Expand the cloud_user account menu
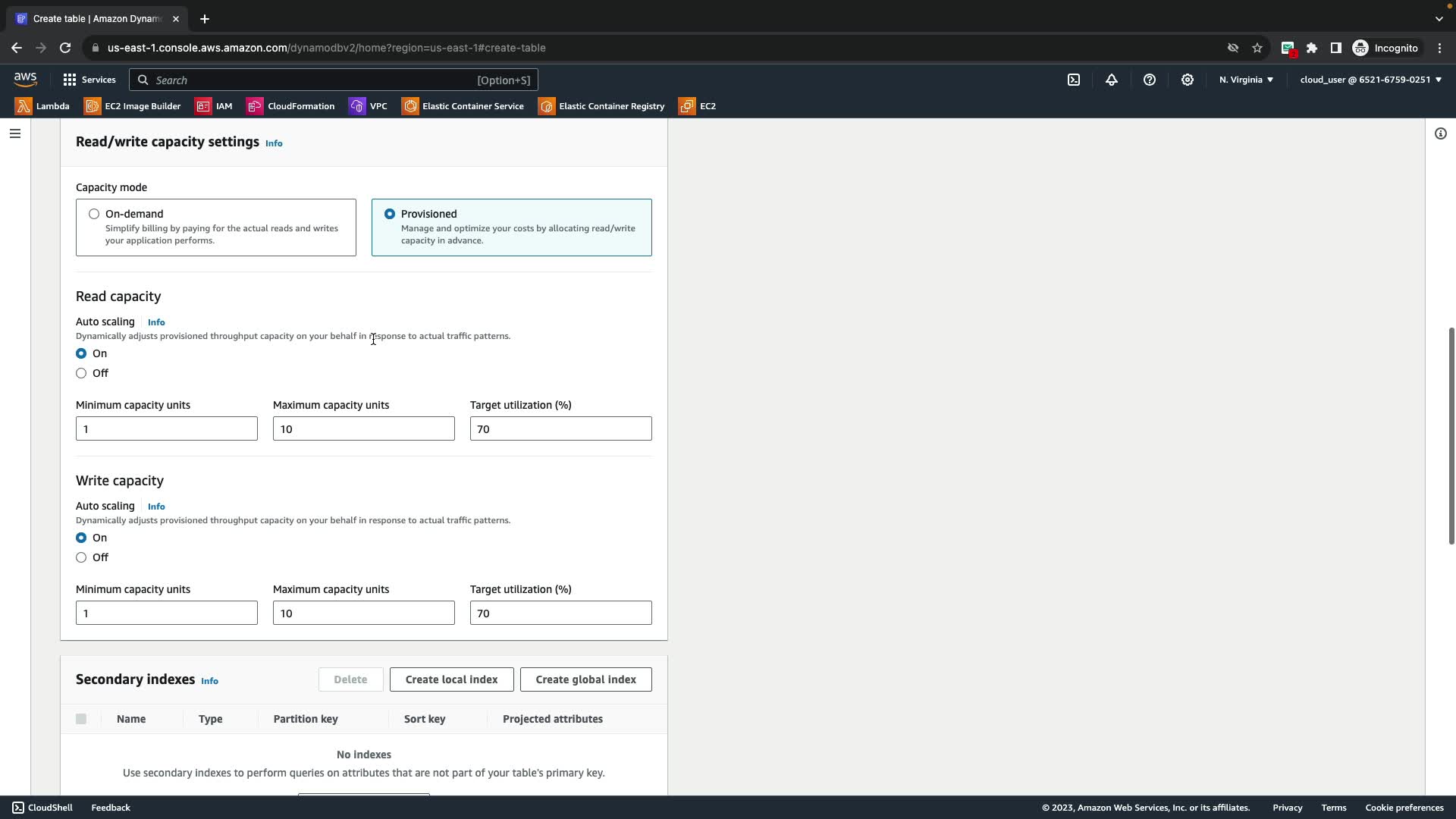Screen dimensions: 1456x819 (x=1370, y=80)
